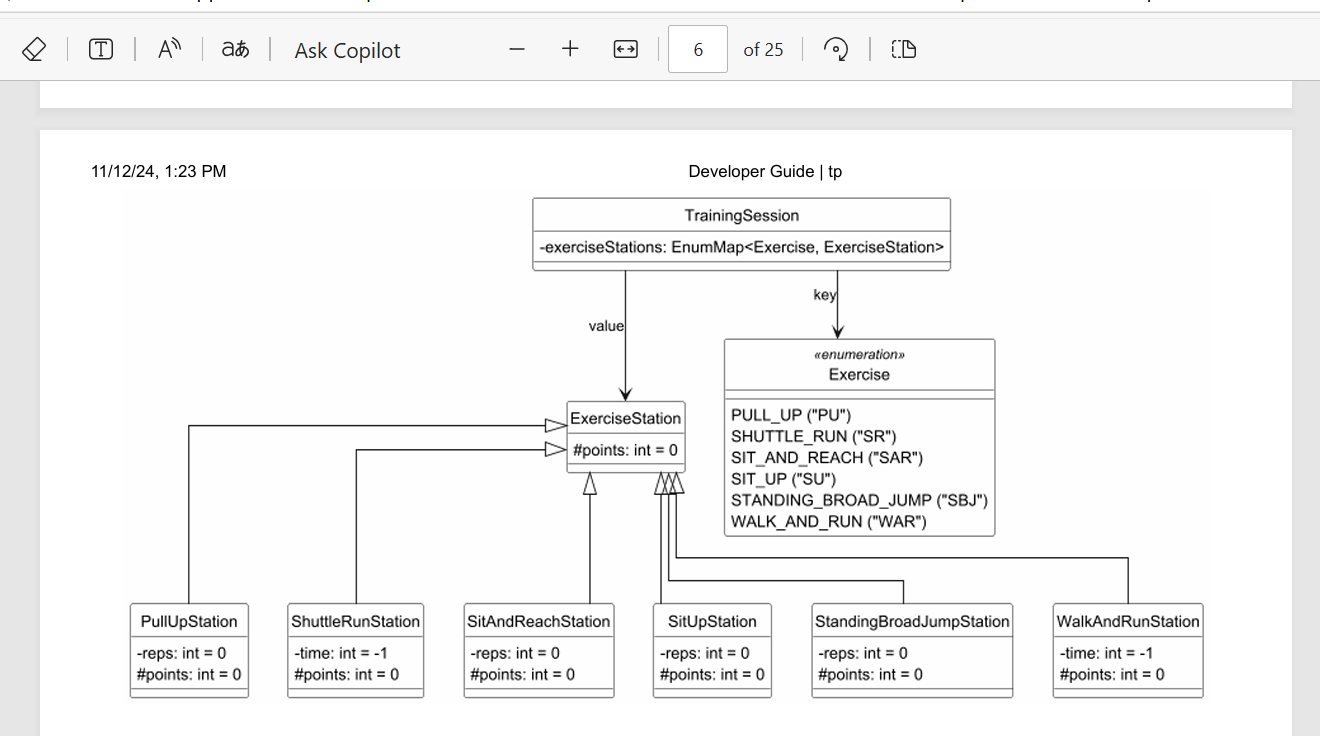Click WALK_AND_RUN ("WAR") enum value
The image size is (1320, 736).
point(829,522)
